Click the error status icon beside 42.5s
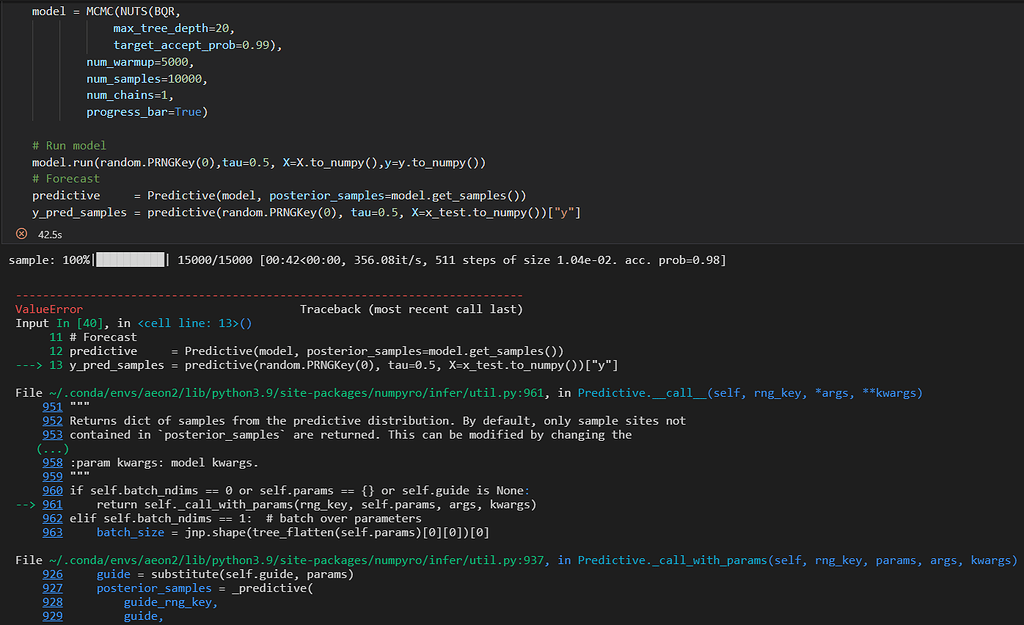The image size is (1024, 625). [21, 234]
